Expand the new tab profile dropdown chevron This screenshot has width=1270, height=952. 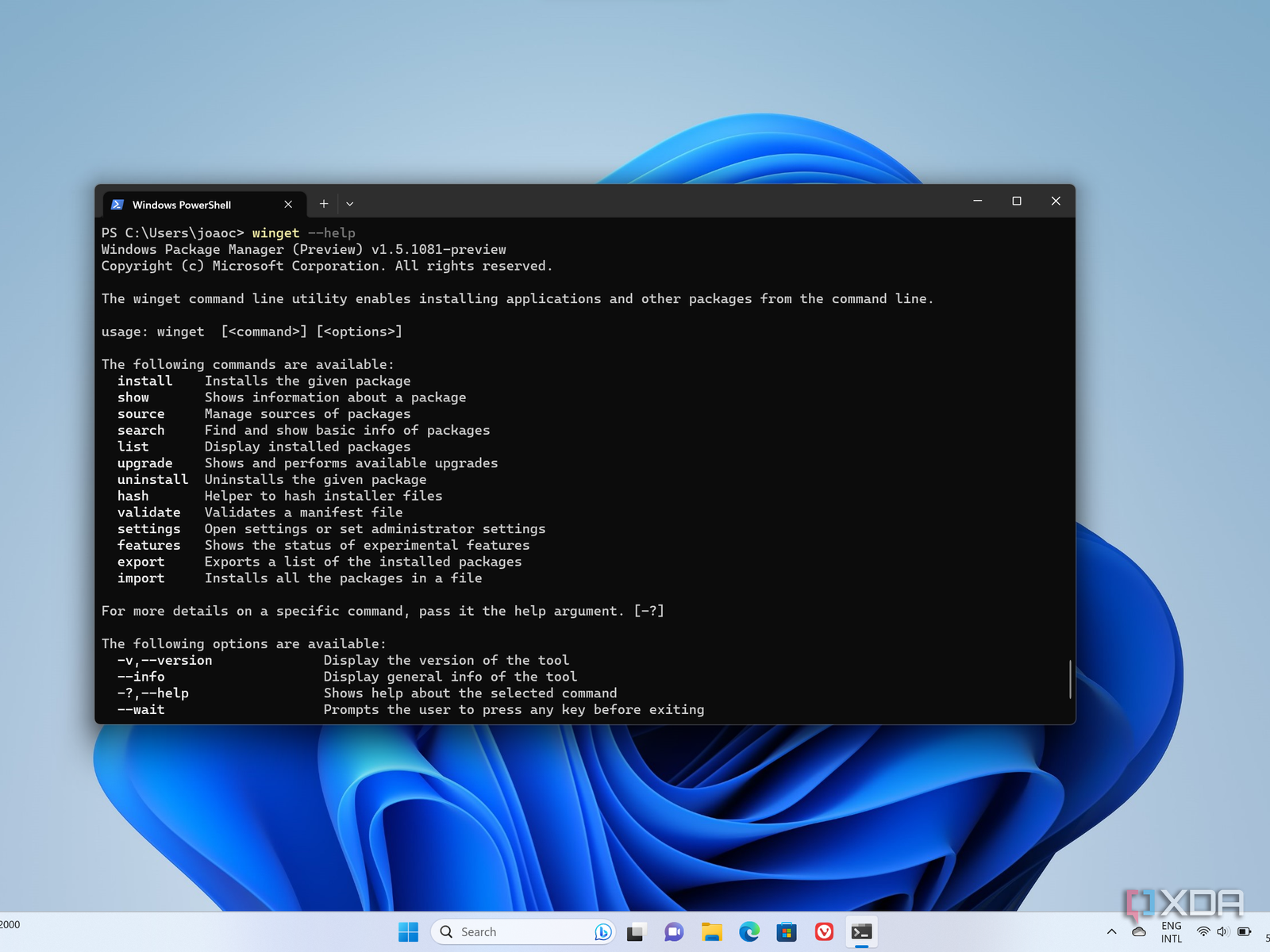(x=349, y=204)
